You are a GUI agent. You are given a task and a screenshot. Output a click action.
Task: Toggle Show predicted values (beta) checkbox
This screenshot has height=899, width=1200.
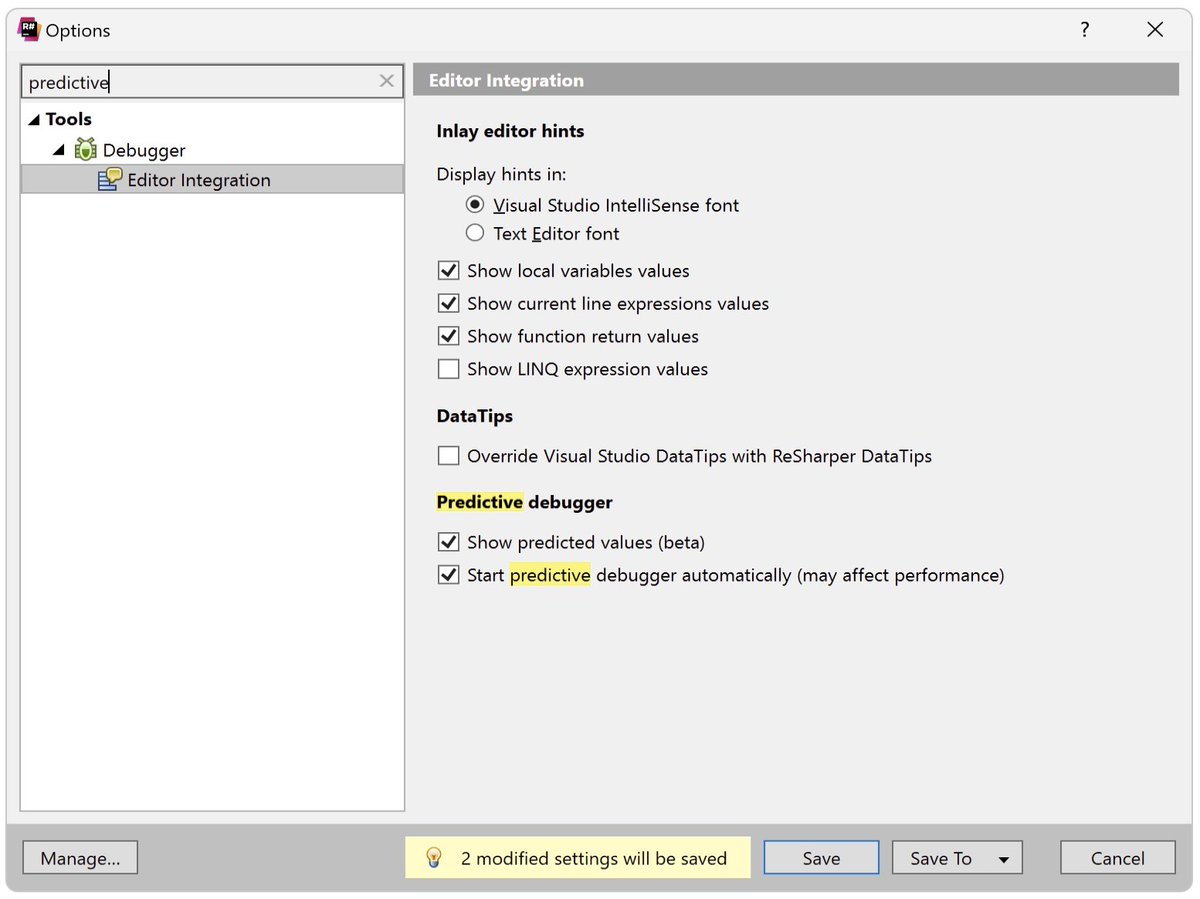[448, 542]
